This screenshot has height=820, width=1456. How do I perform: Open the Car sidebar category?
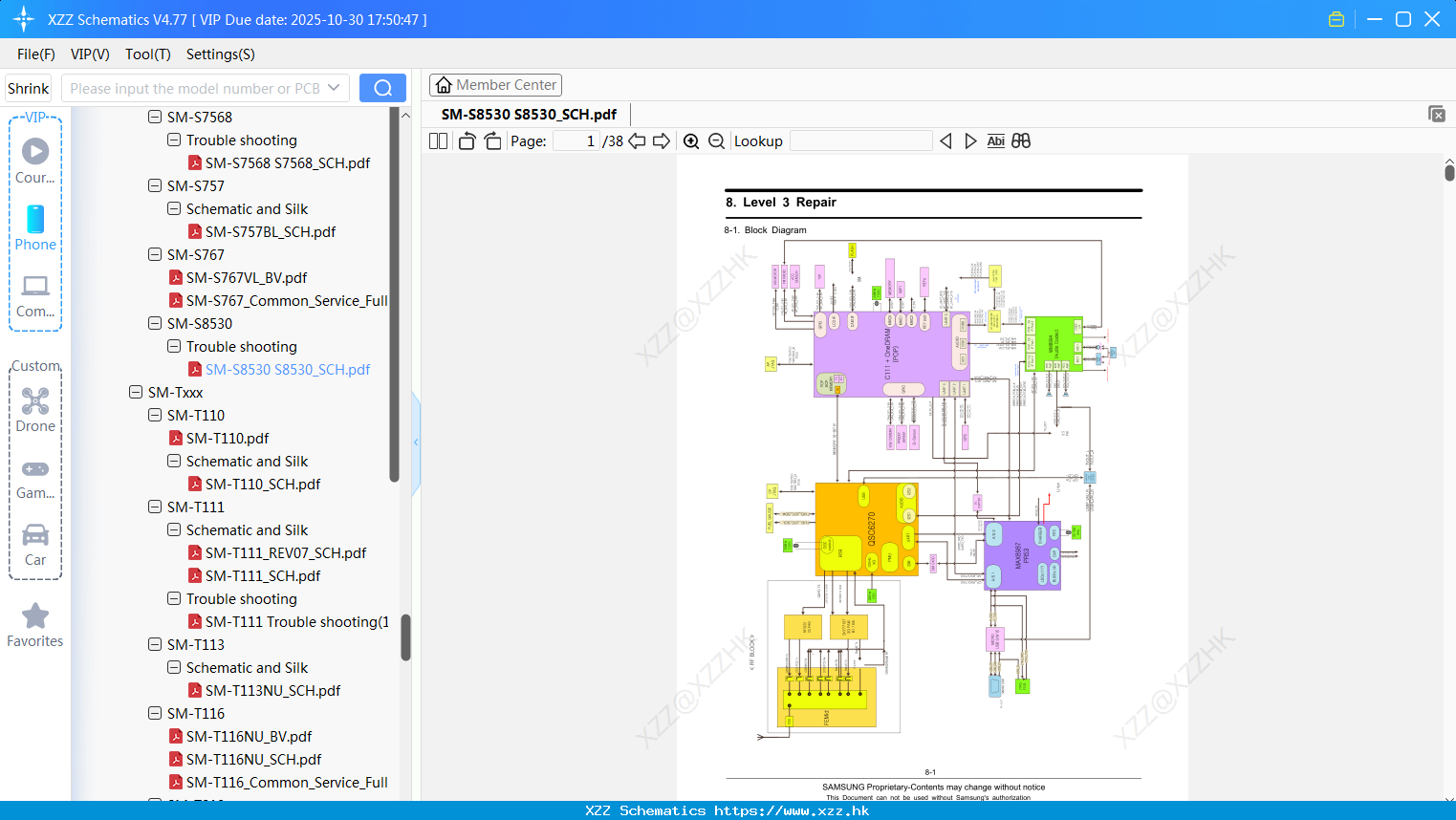tap(35, 545)
